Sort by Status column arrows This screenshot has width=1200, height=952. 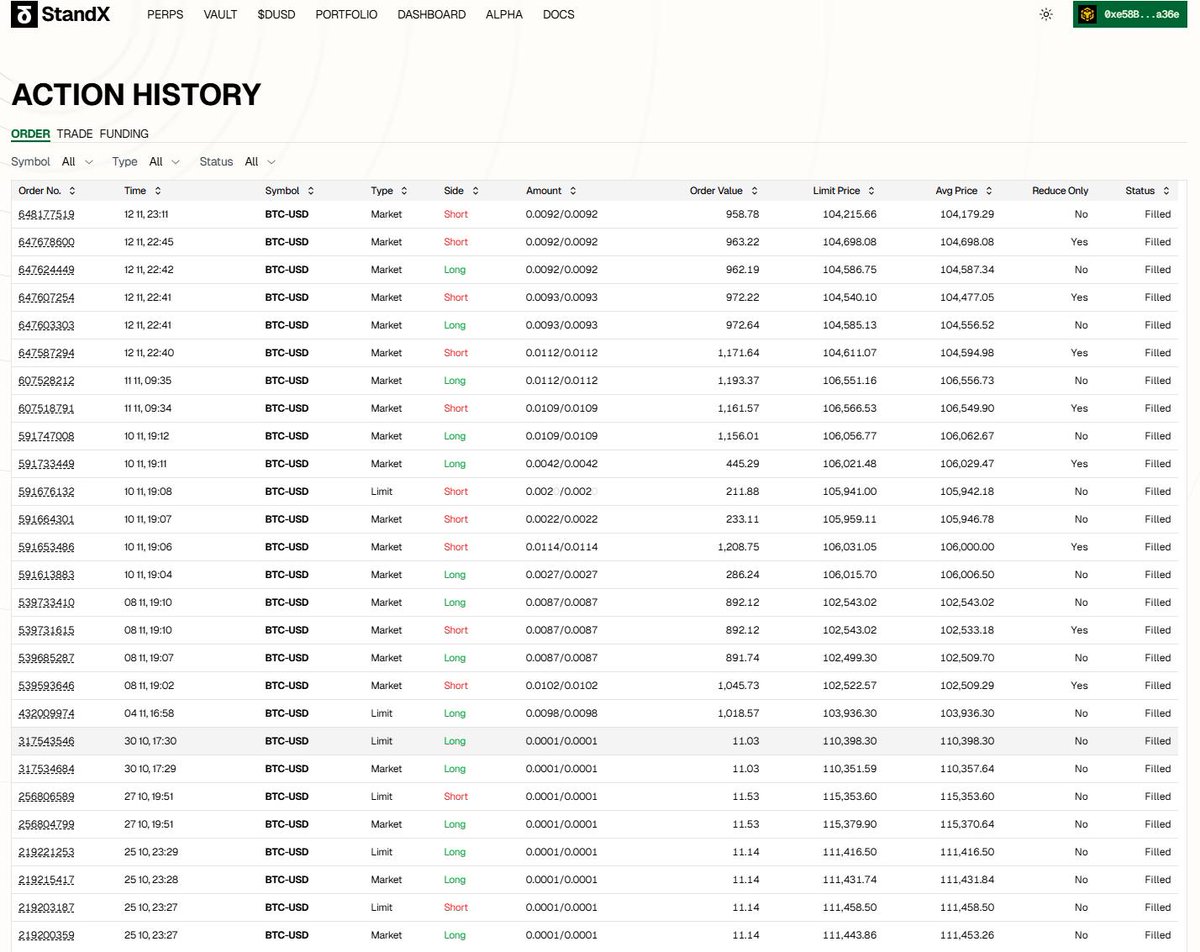(x=1166, y=191)
